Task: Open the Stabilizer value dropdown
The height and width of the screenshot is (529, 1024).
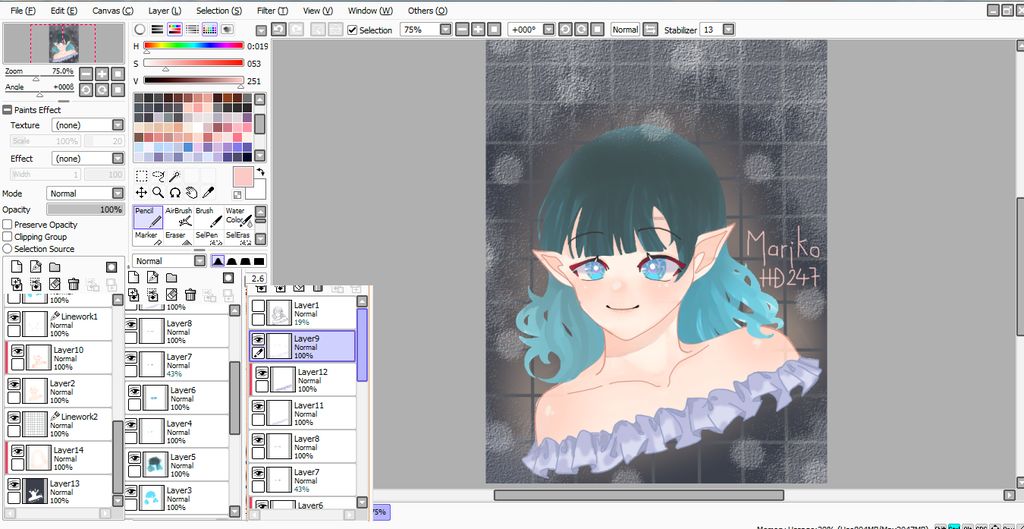Action: tap(728, 29)
